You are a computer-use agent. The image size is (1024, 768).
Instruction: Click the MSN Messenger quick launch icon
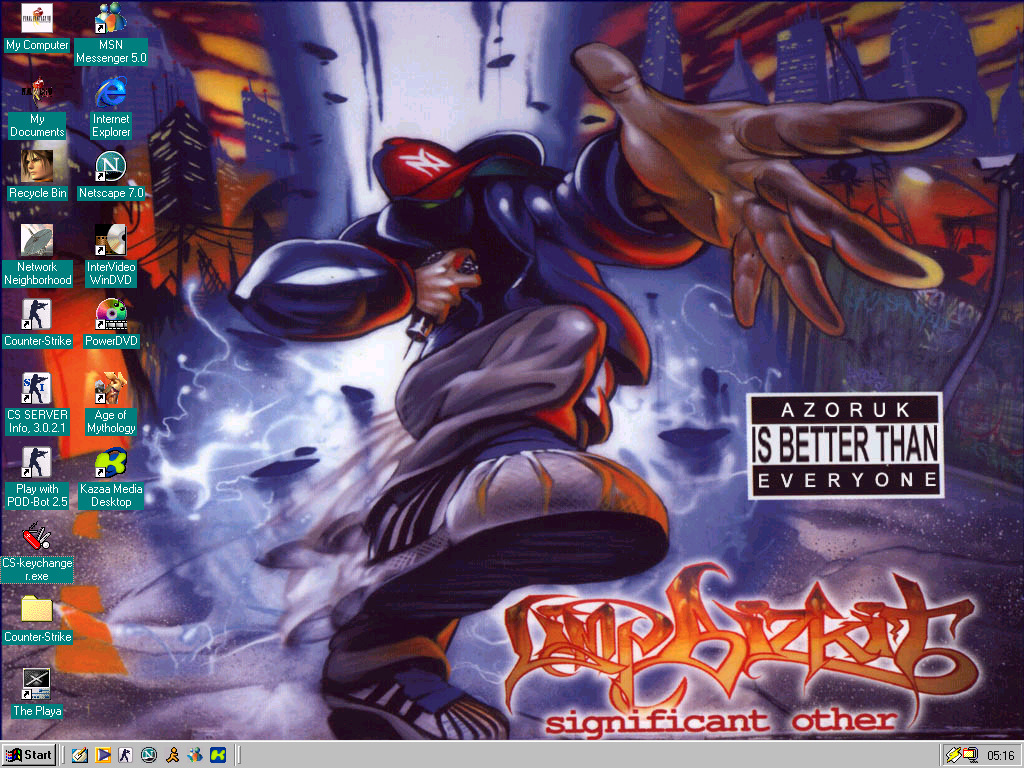(195, 755)
